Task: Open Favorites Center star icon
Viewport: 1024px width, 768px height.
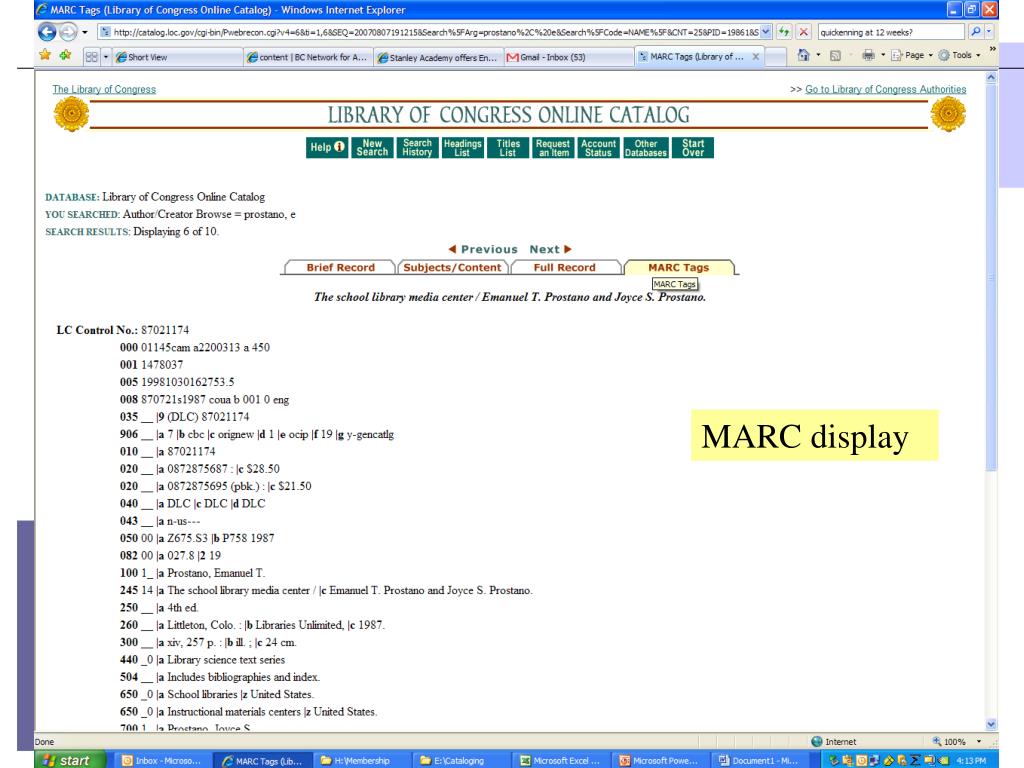Action: (x=45, y=55)
